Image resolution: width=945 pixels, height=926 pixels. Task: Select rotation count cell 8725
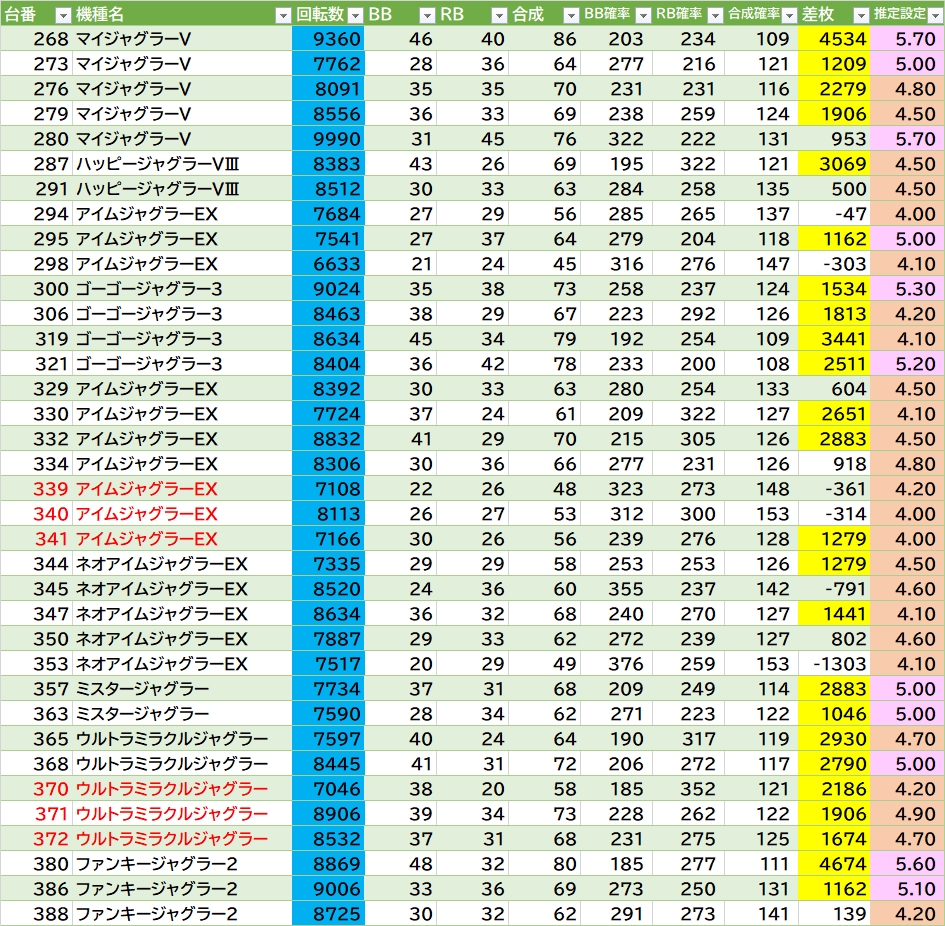pos(328,914)
